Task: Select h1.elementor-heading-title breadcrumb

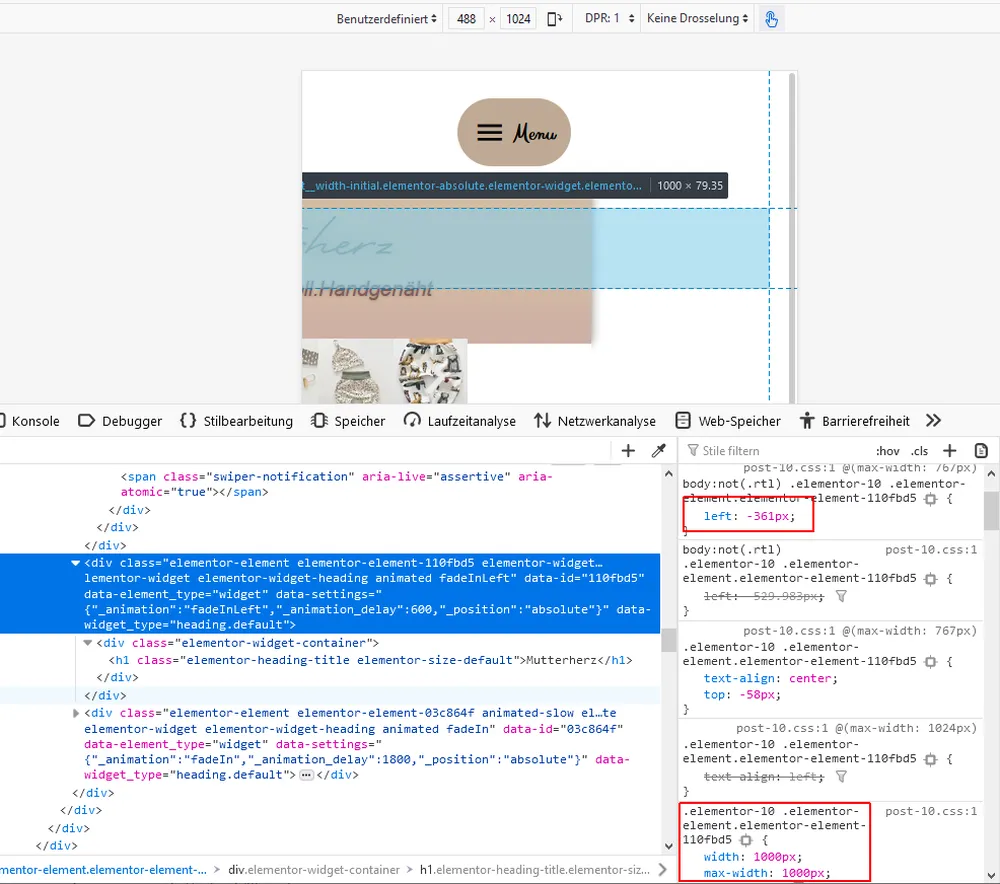Action: (534, 870)
